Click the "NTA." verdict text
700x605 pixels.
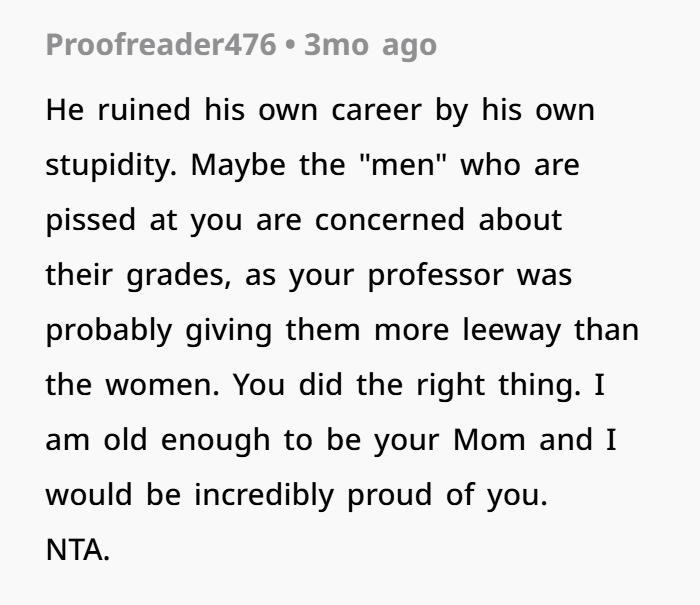coord(78,550)
